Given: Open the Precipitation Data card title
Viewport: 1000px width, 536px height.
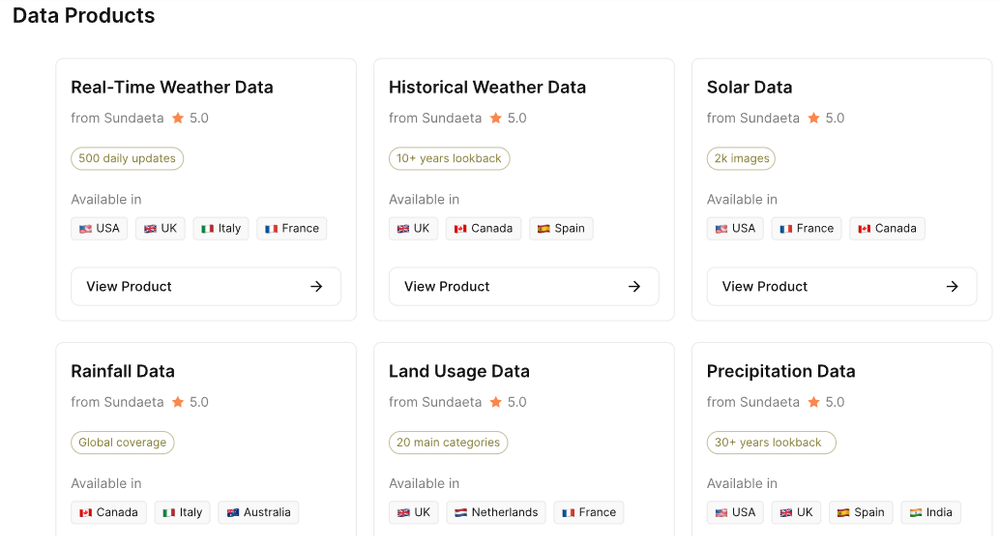Looking at the screenshot, I should 781,371.
